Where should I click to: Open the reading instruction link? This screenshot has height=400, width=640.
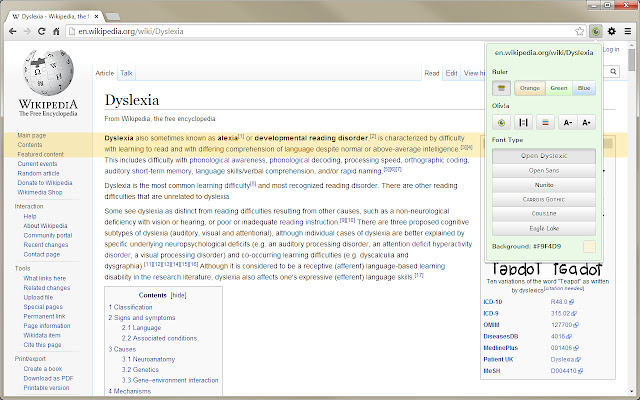click(x=309, y=222)
